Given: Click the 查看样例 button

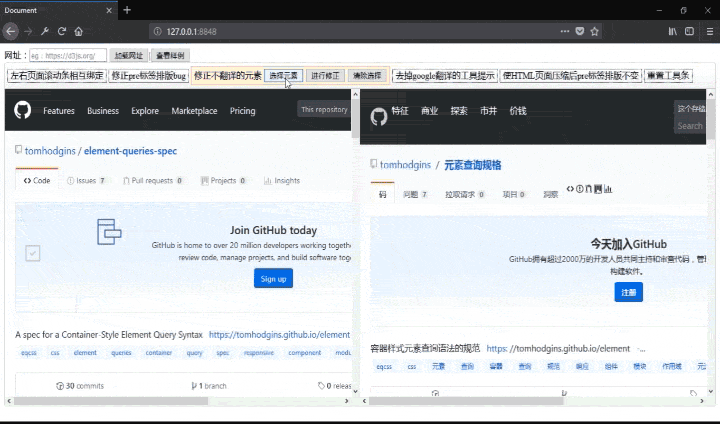Looking at the screenshot, I should tap(170, 56).
